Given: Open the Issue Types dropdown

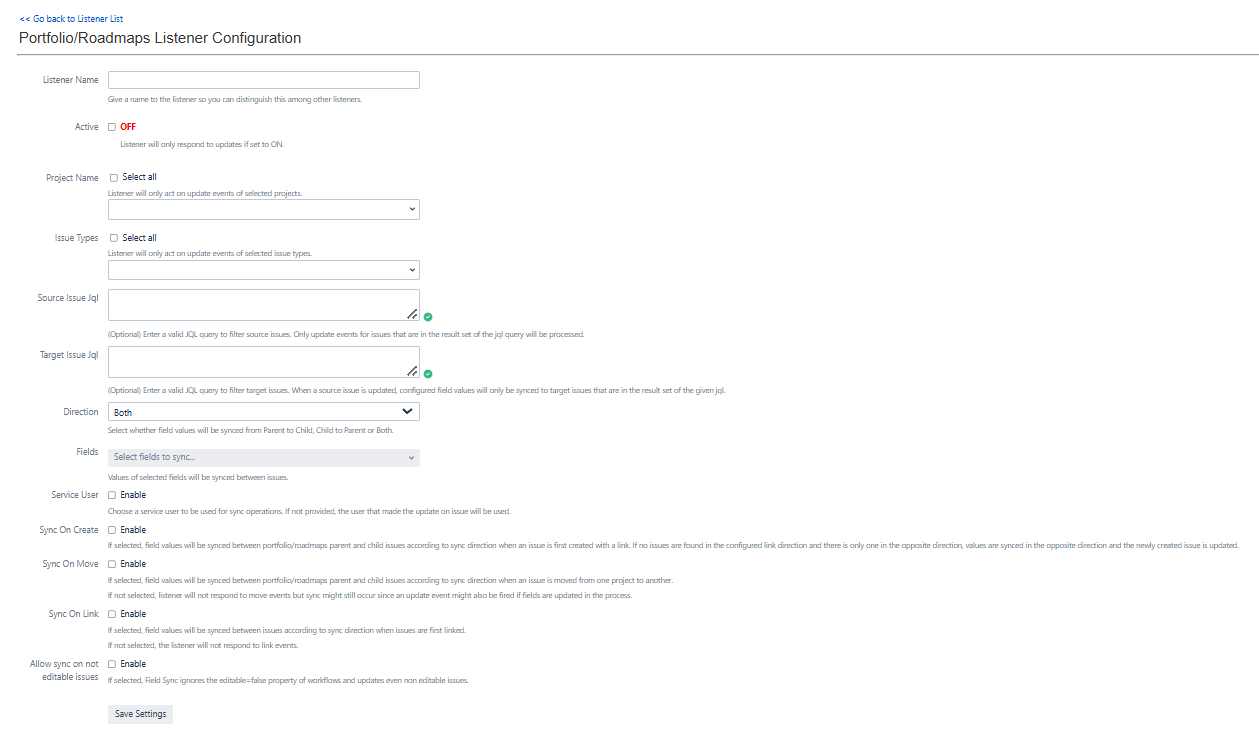Looking at the screenshot, I should click(x=263, y=270).
